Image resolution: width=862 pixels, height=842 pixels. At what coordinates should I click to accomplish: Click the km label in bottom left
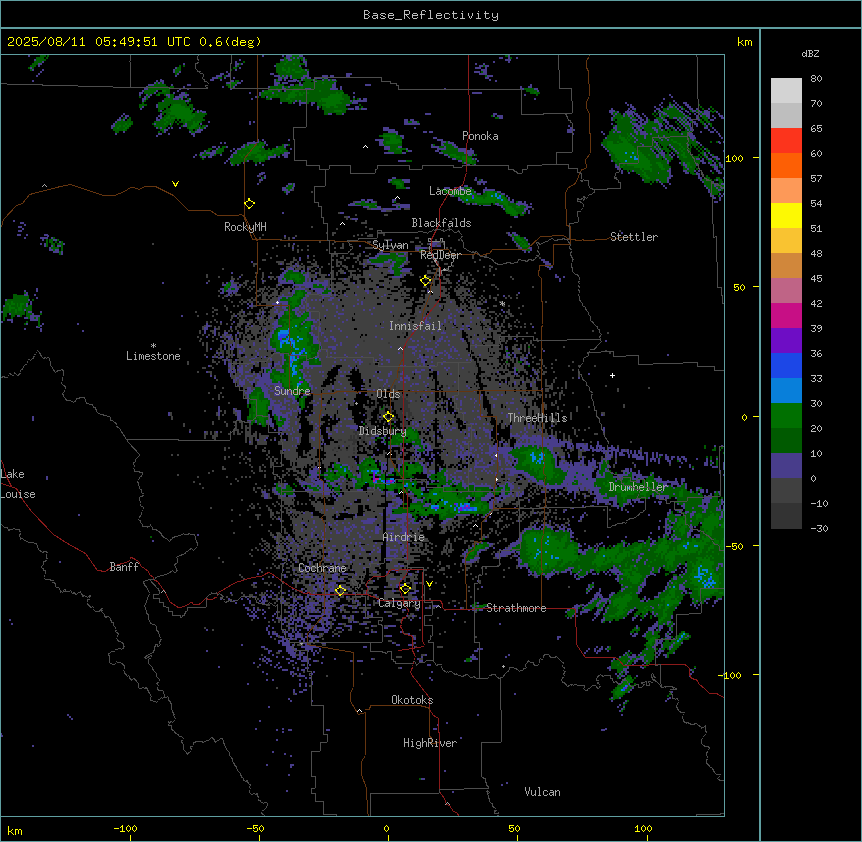tap(15, 830)
